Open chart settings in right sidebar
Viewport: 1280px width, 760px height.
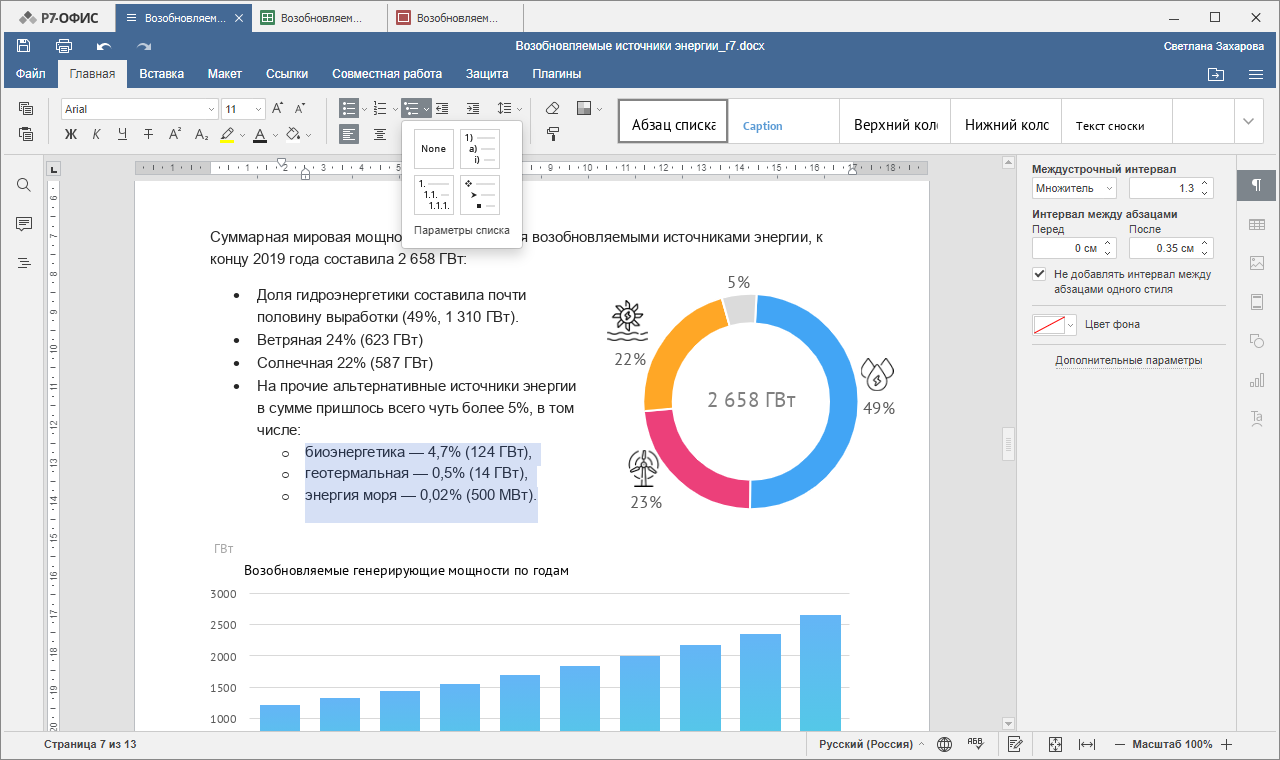tap(1257, 380)
